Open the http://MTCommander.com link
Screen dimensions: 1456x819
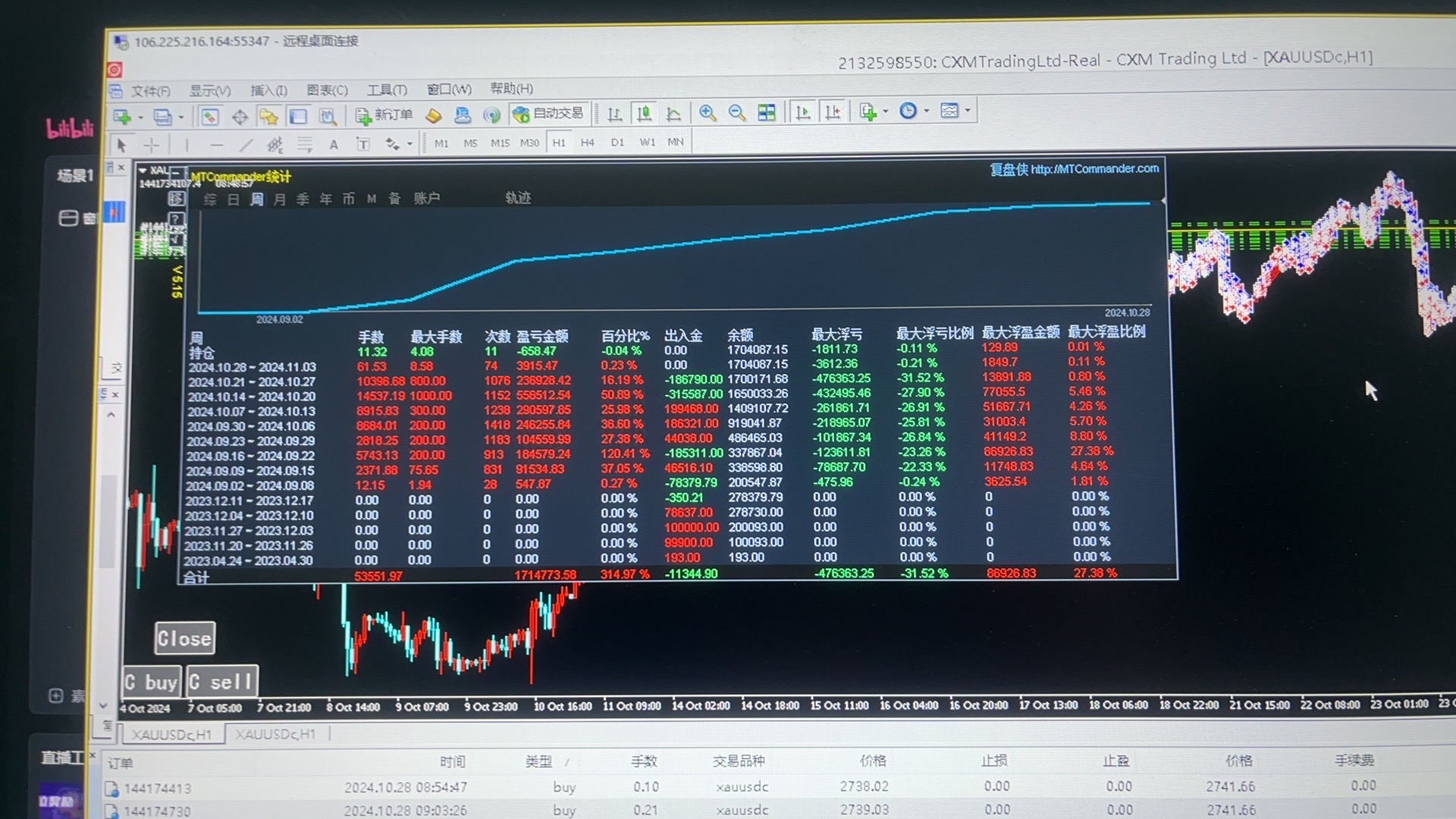coord(1094,168)
